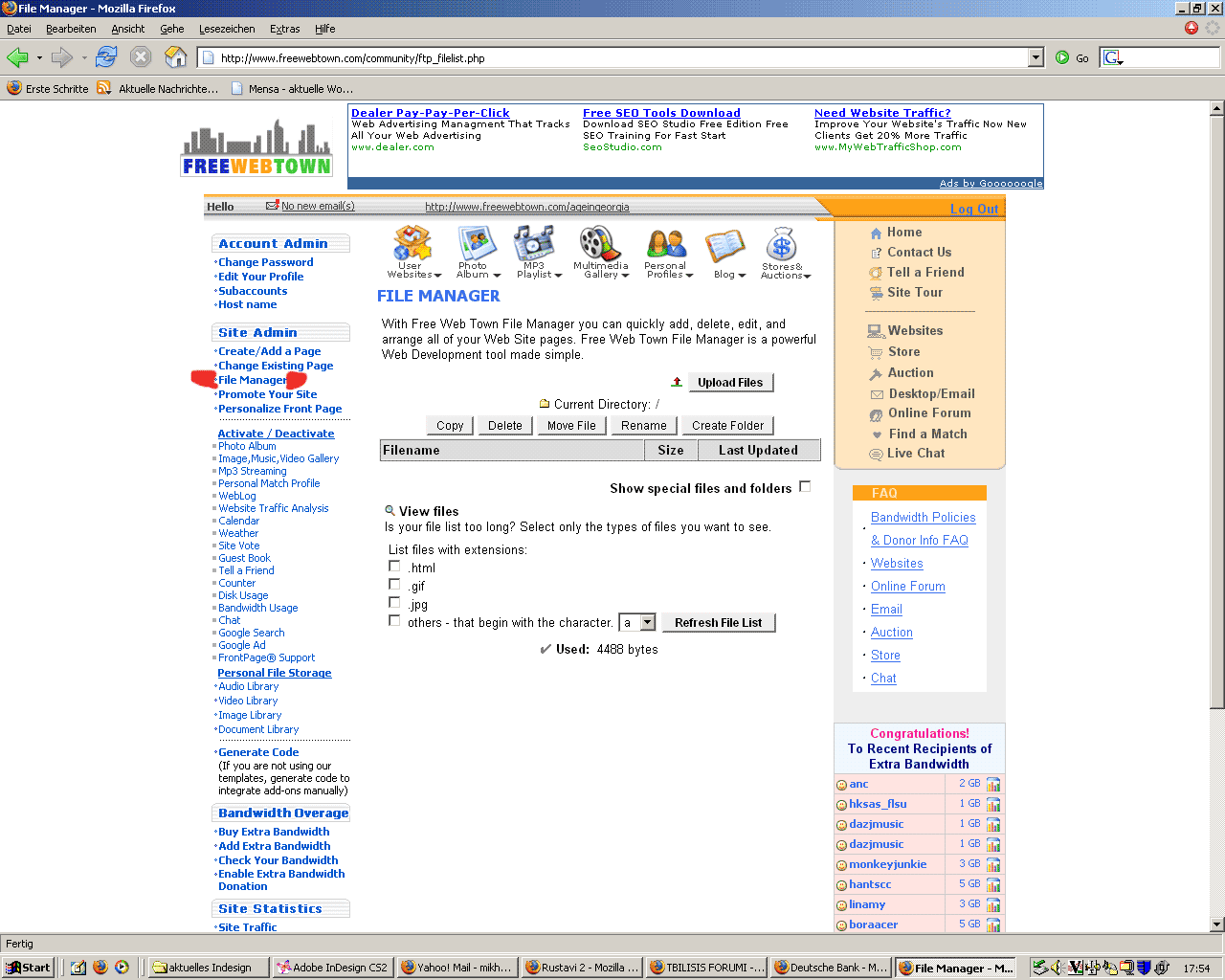Open the User Websites icon
The image size is (1225, 980).
click(x=412, y=243)
